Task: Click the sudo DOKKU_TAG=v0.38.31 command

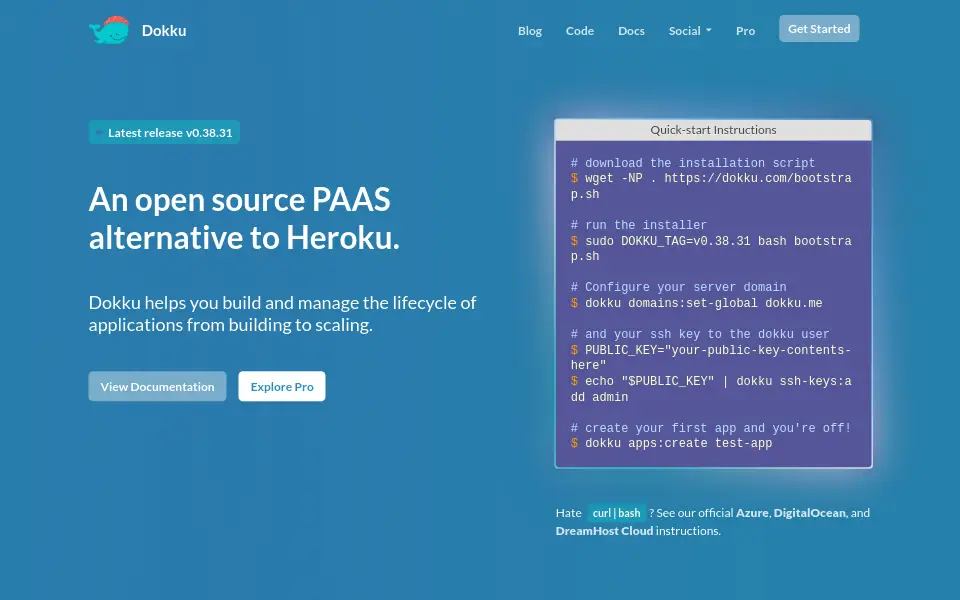Action: pos(711,249)
